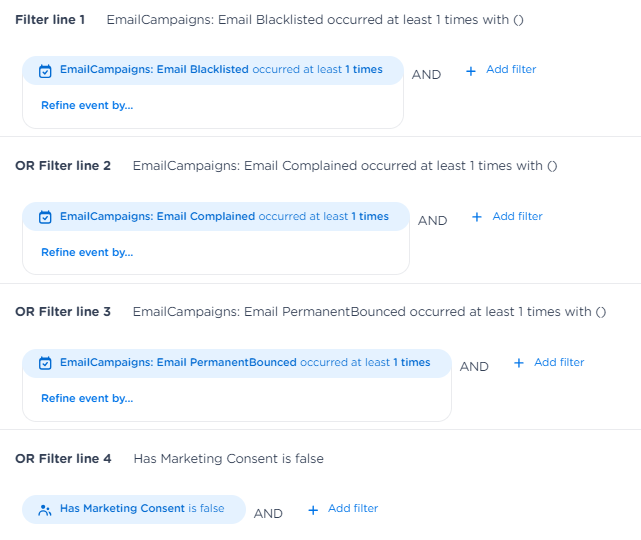Image resolution: width=641 pixels, height=540 pixels.
Task: Click the calendar icon for Email PermanentBounced
Action: click(x=45, y=363)
